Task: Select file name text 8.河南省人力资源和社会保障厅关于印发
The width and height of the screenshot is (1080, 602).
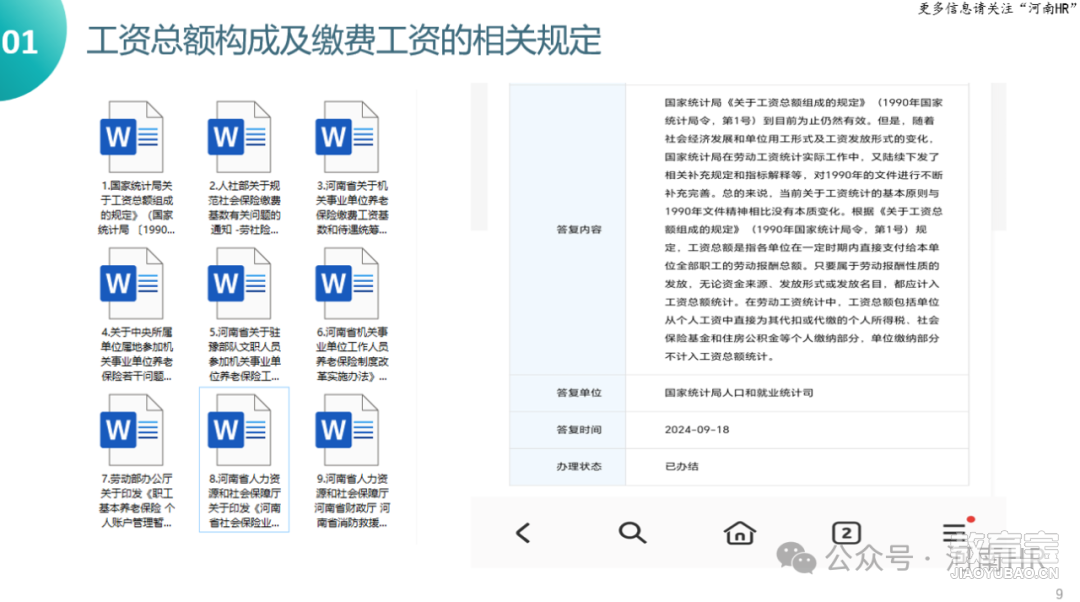Action: 245,501
